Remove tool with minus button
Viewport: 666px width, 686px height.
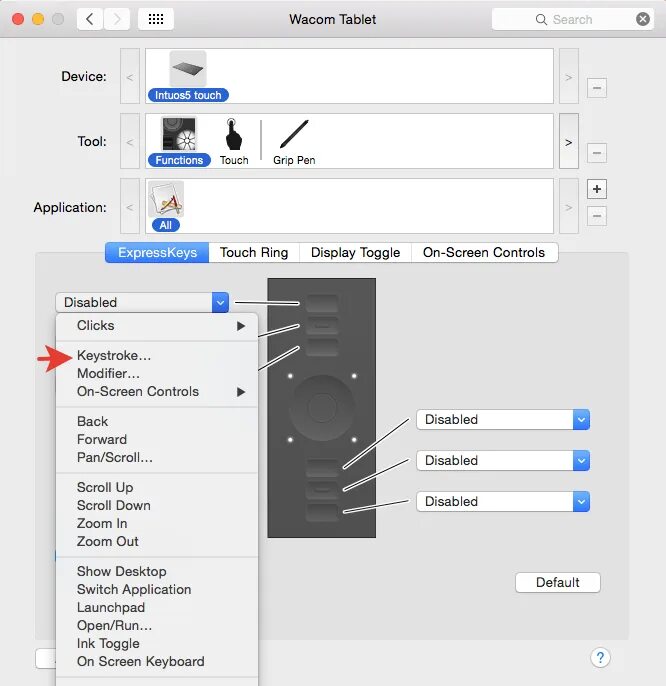(596, 153)
